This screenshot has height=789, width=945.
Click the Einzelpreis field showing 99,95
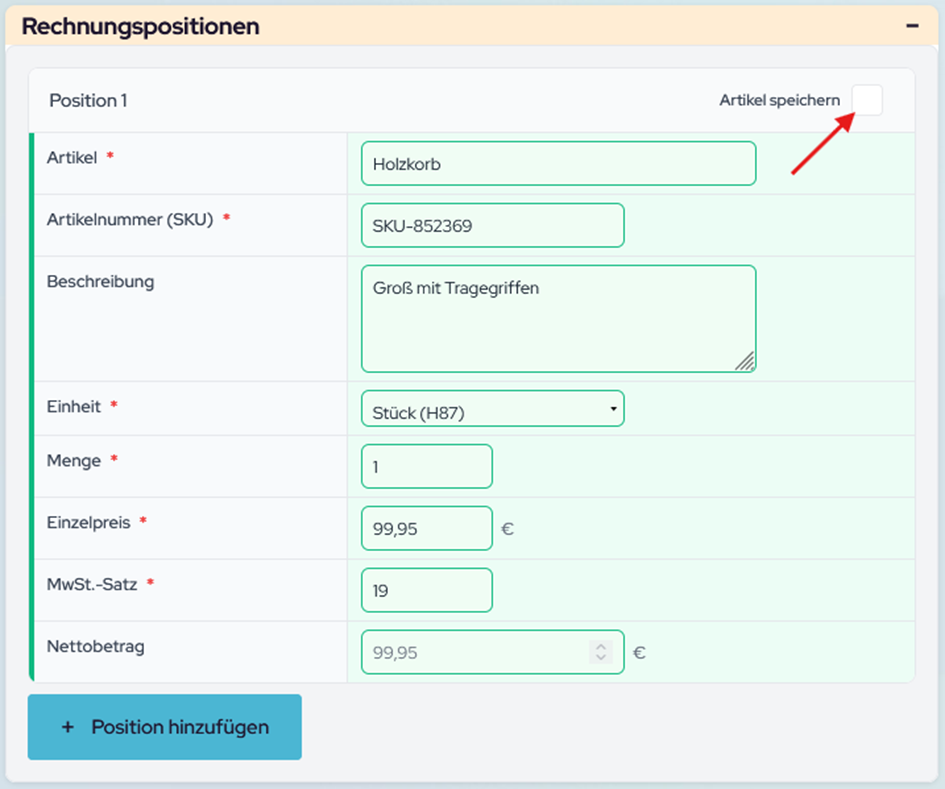click(426, 528)
